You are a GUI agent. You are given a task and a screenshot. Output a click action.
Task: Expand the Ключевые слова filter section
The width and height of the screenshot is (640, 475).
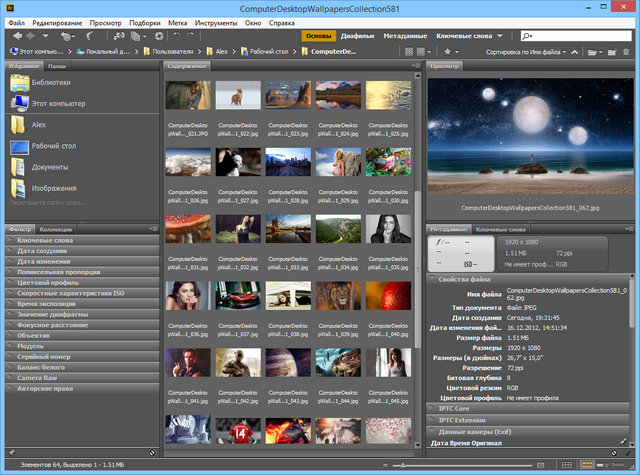[44, 241]
